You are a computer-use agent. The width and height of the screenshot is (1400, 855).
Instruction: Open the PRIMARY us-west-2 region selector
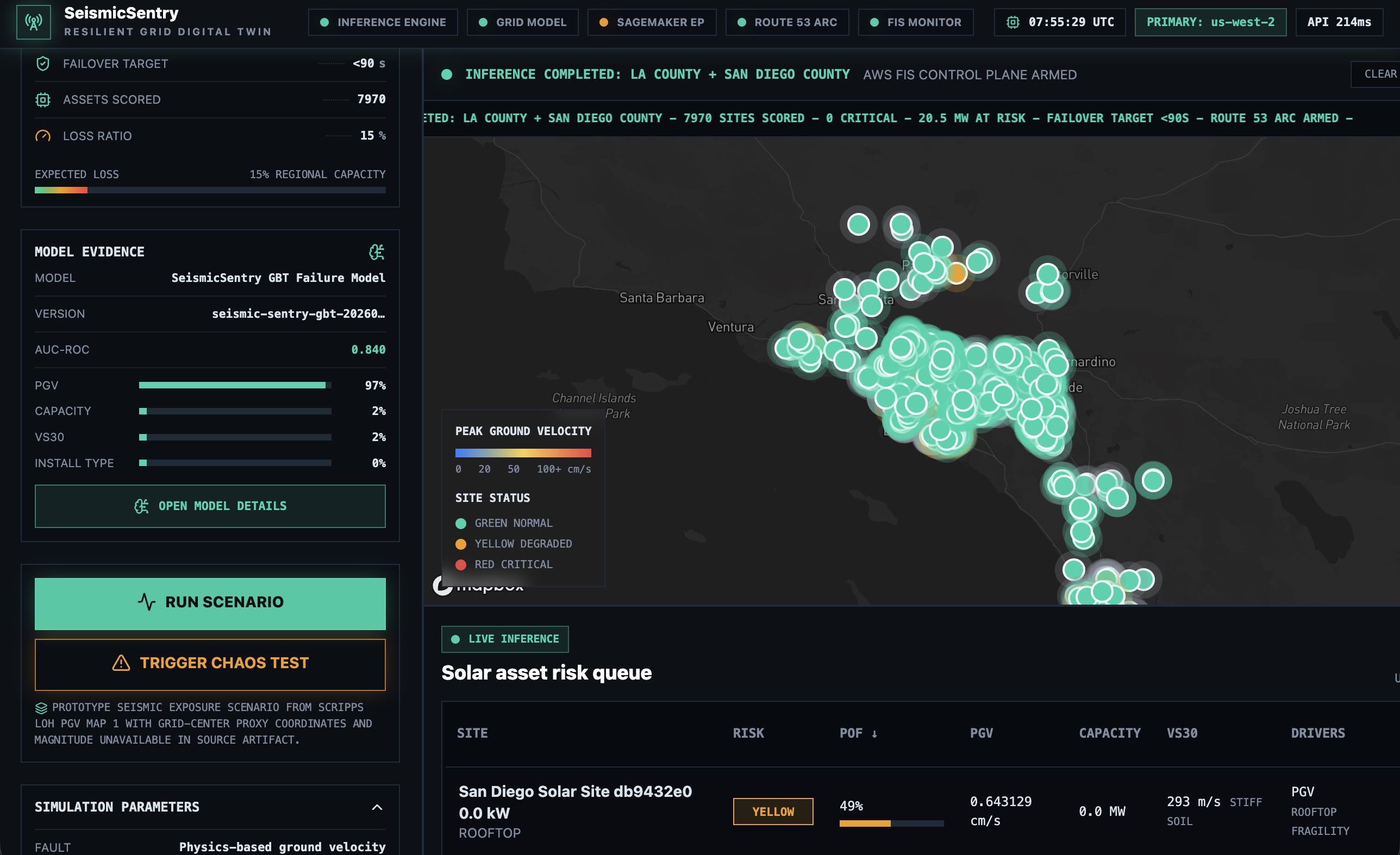click(x=1210, y=22)
